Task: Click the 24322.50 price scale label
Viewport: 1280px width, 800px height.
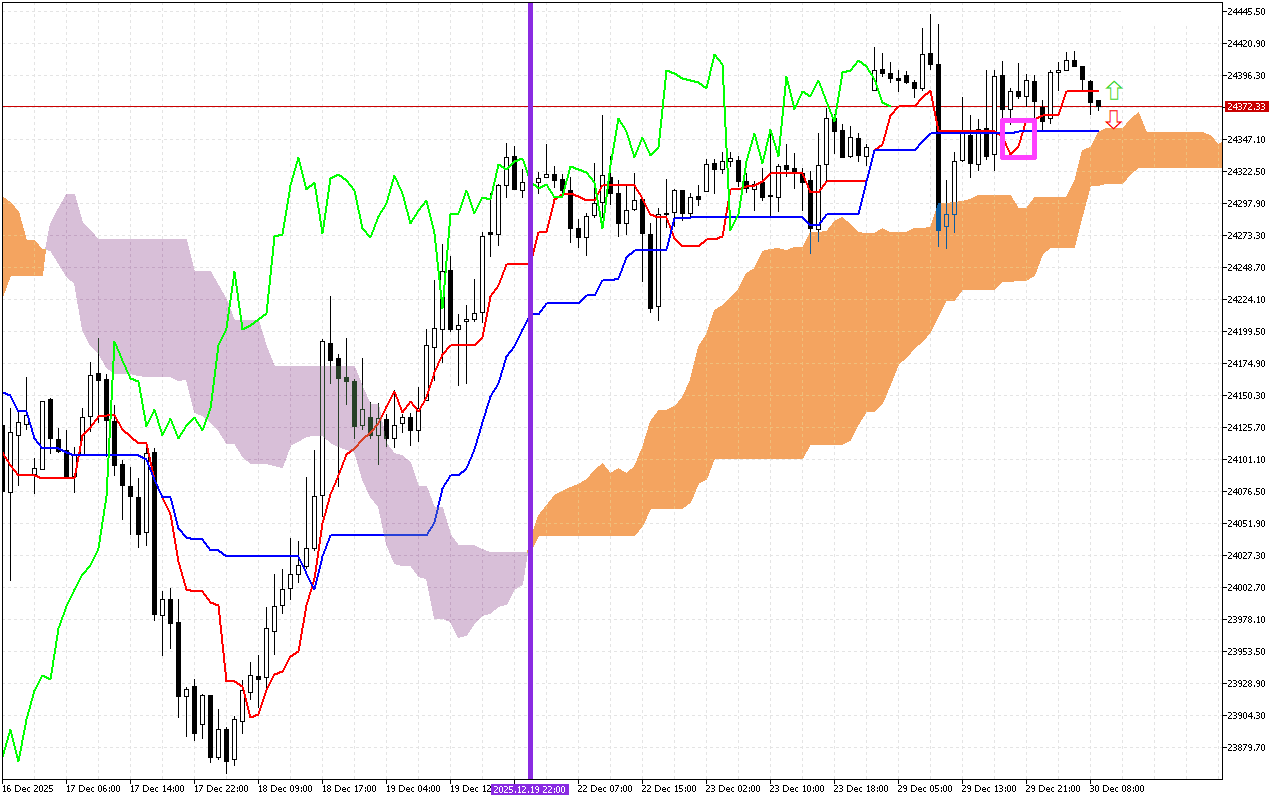Action: click(1246, 171)
